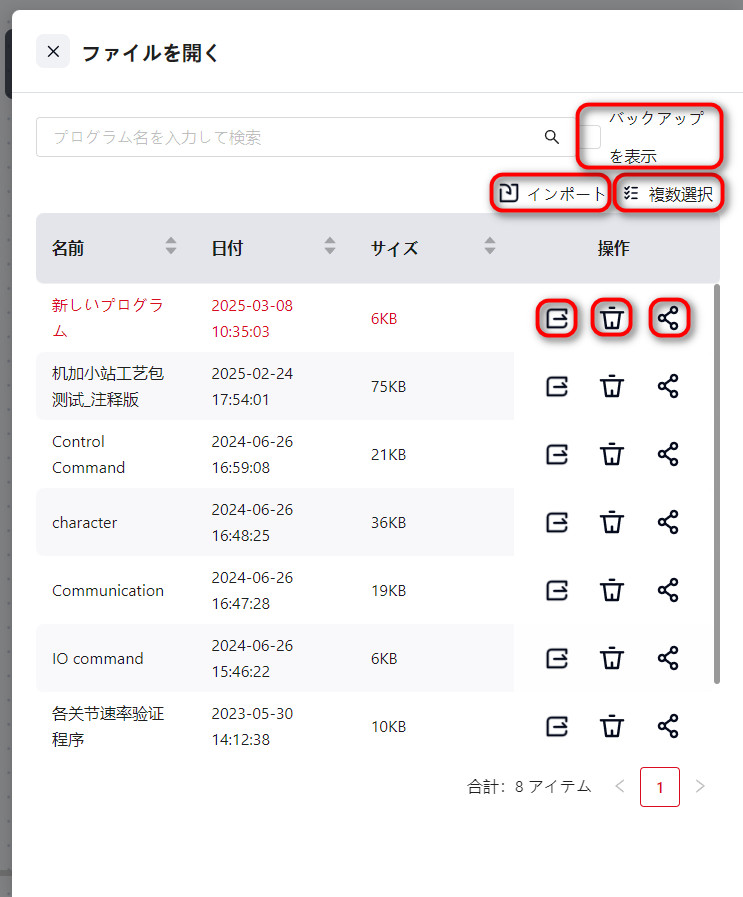
Task: Share the 新しいプログラム file
Action: (x=668, y=319)
